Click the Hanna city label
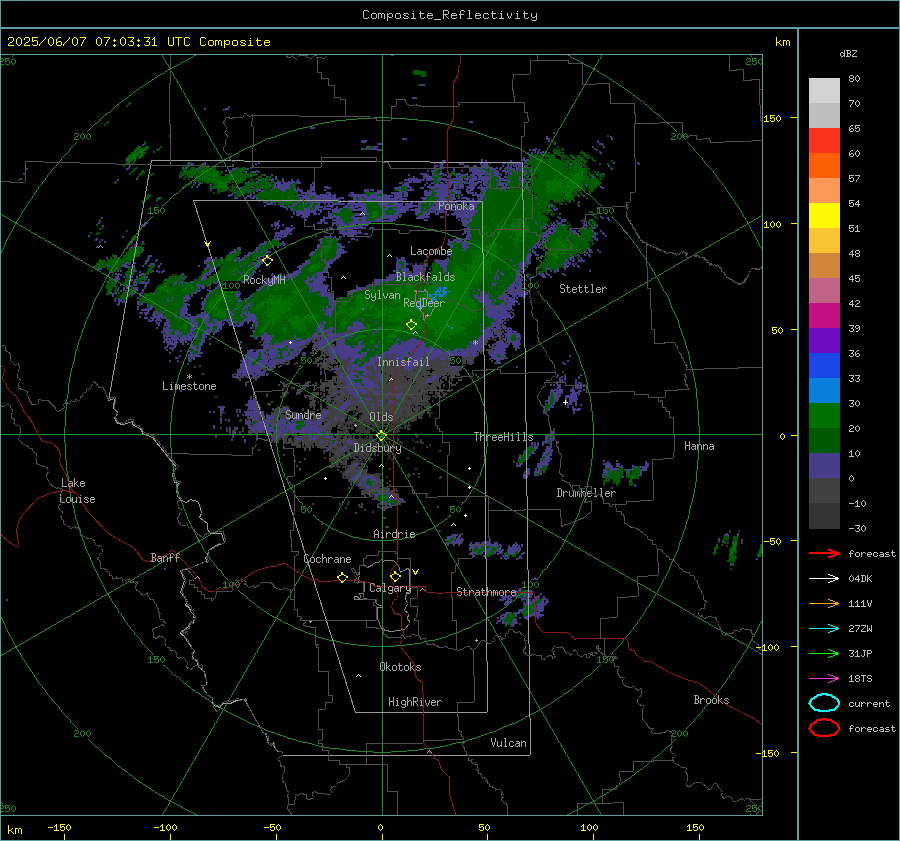Image resolution: width=900 pixels, height=841 pixels. (x=699, y=446)
